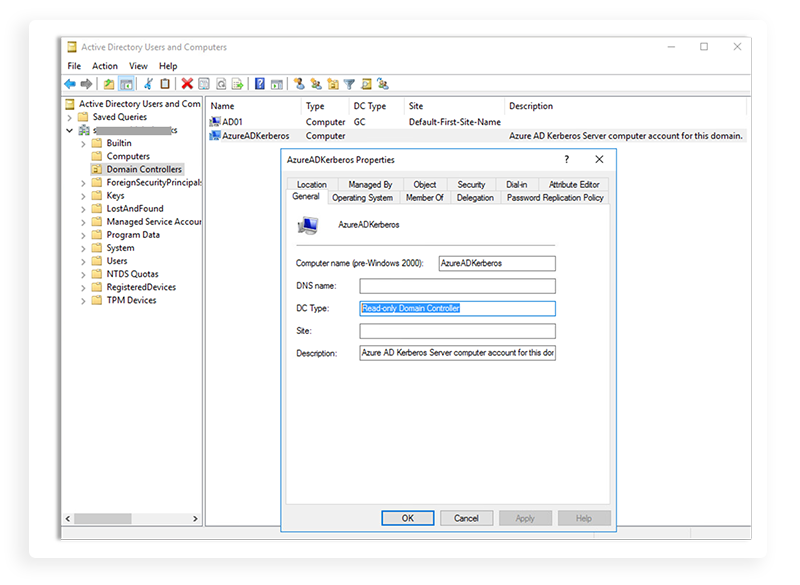Click the DNS name field
This screenshot has height=585, width=800.
(457, 286)
